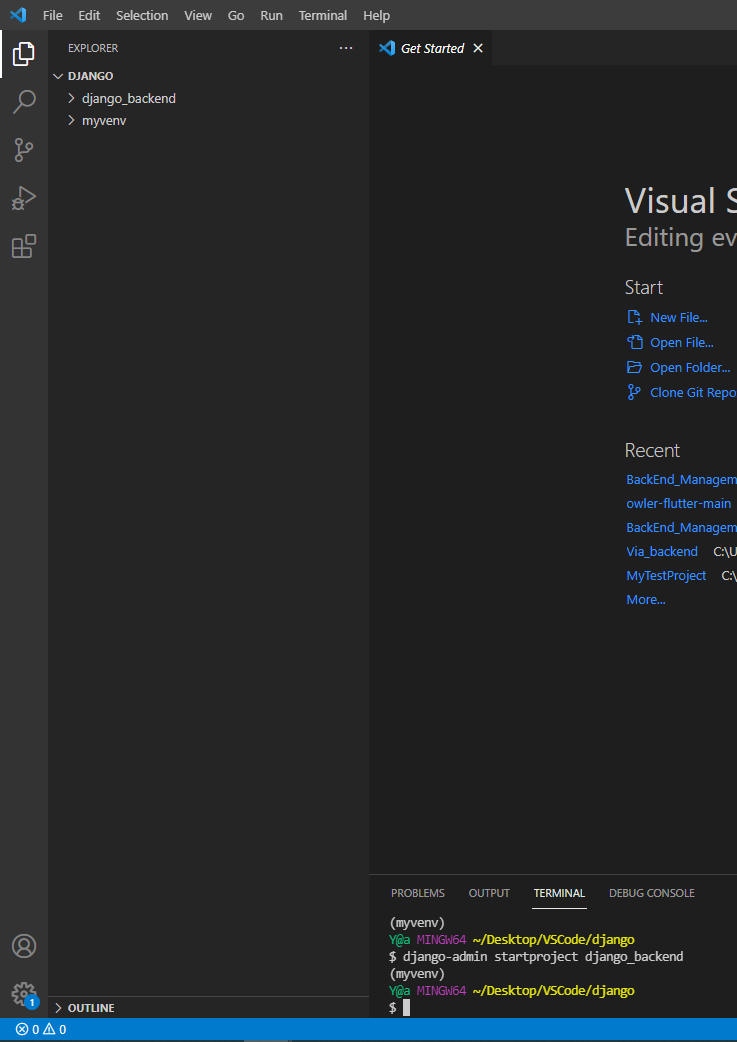737x1042 pixels.
Task: Open the Go menu
Action: tap(236, 15)
